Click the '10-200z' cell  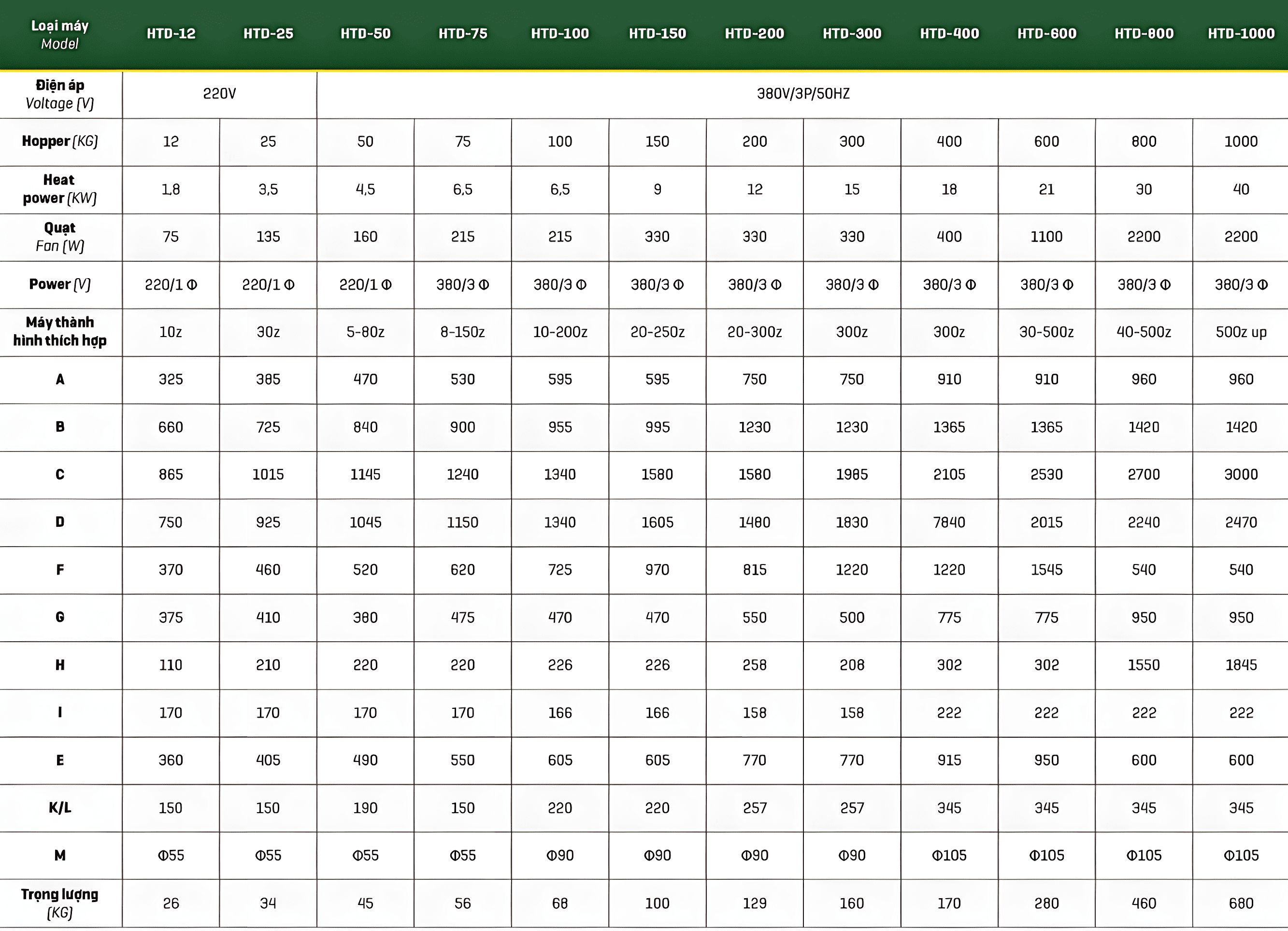tap(560, 332)
